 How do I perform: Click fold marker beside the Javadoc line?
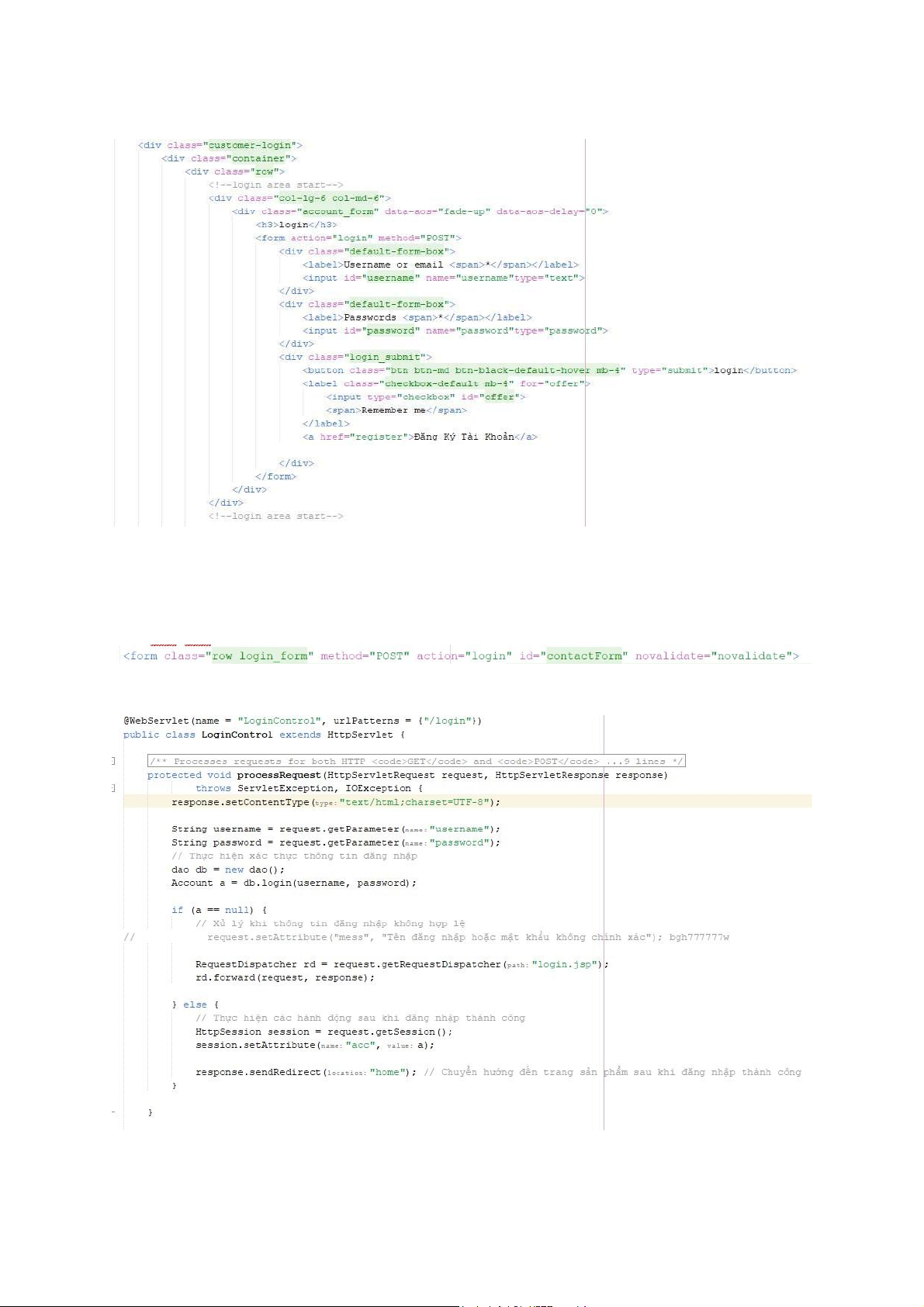(x=113, y=761)
